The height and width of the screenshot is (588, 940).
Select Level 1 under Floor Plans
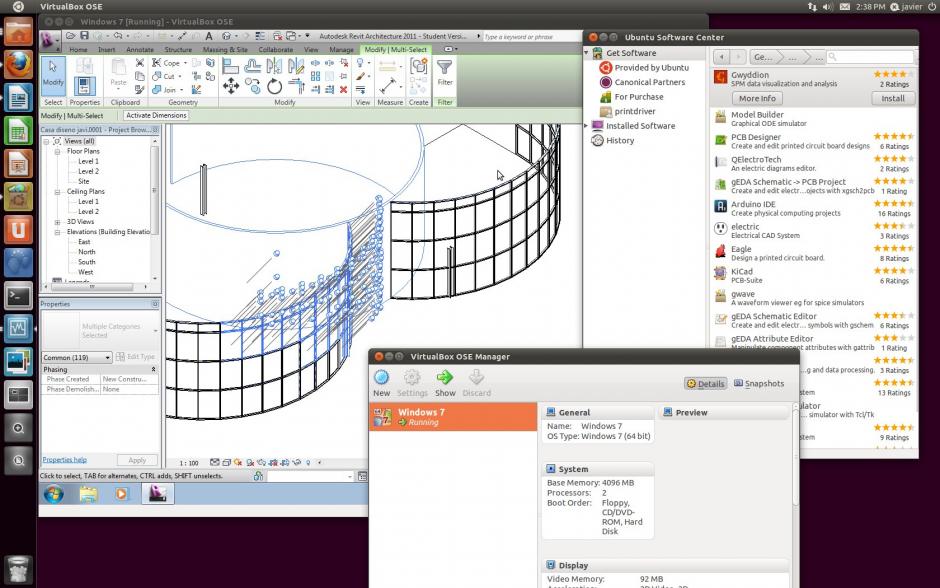88,161
